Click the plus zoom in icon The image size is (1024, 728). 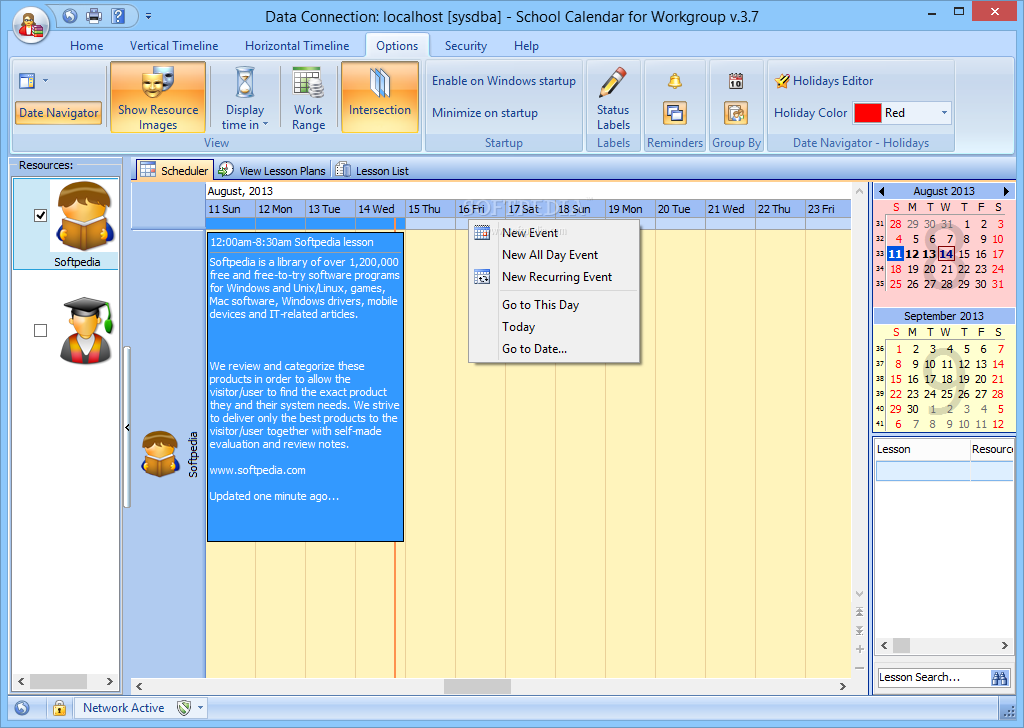tap(859, 649)
